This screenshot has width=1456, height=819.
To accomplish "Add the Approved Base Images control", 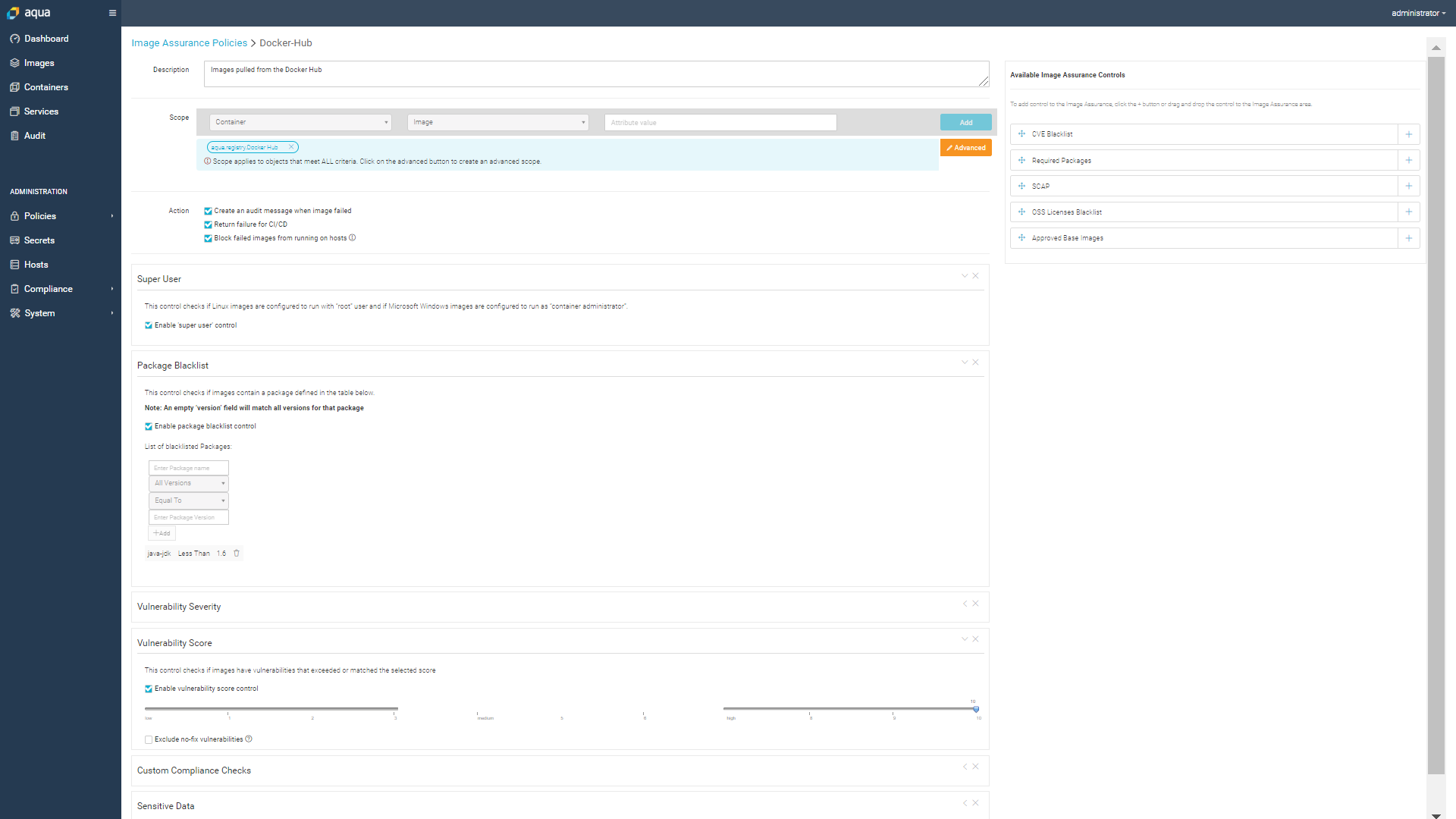I will pos(1409,238).
